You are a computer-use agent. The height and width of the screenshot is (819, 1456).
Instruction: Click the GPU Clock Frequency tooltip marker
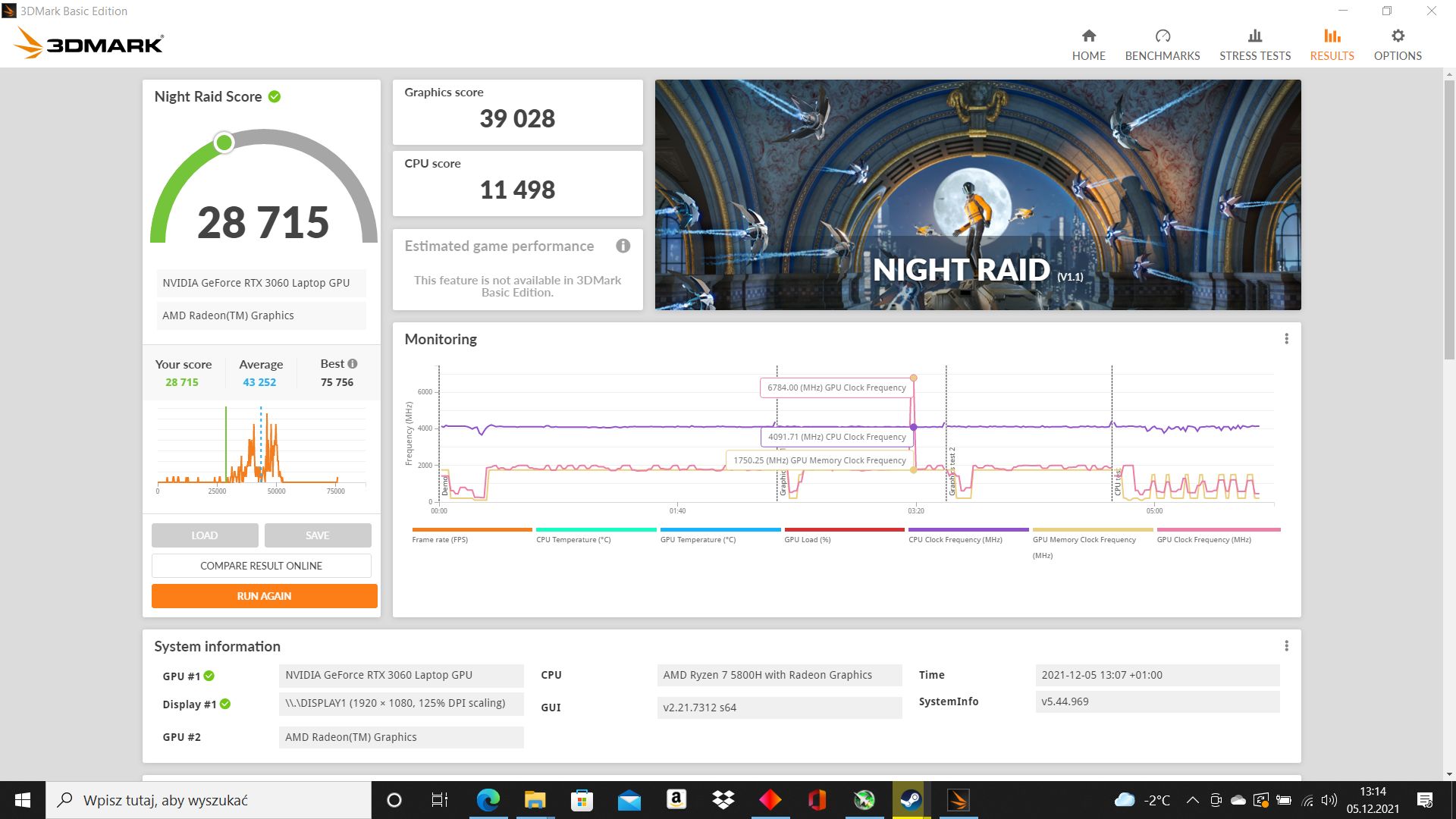pos(913,378)
